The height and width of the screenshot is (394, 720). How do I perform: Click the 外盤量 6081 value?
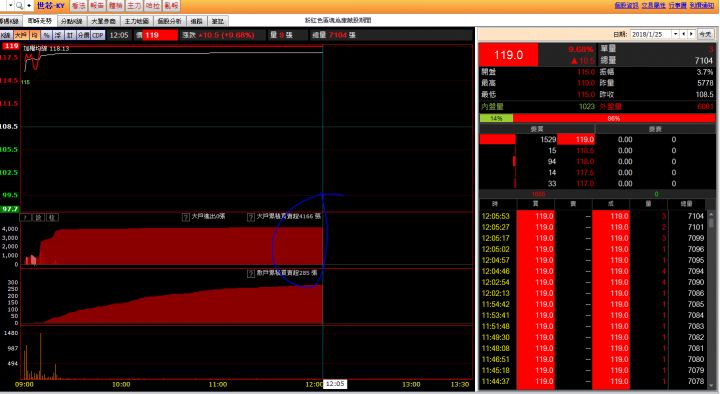point(705,107)
